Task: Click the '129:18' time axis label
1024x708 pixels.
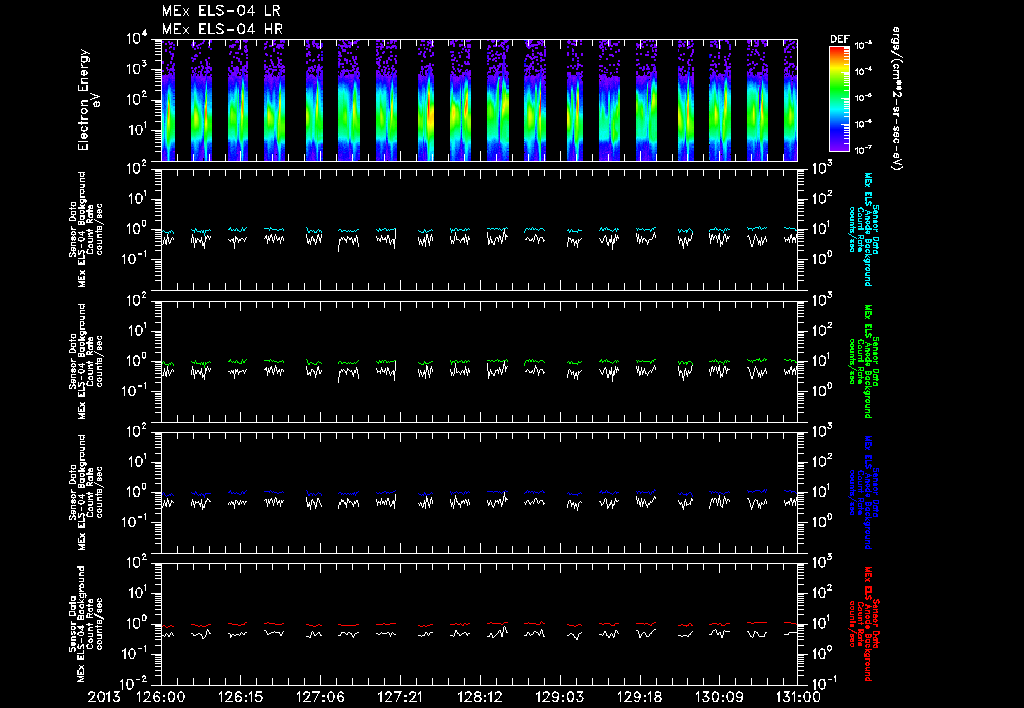Action: coord(638,697)
